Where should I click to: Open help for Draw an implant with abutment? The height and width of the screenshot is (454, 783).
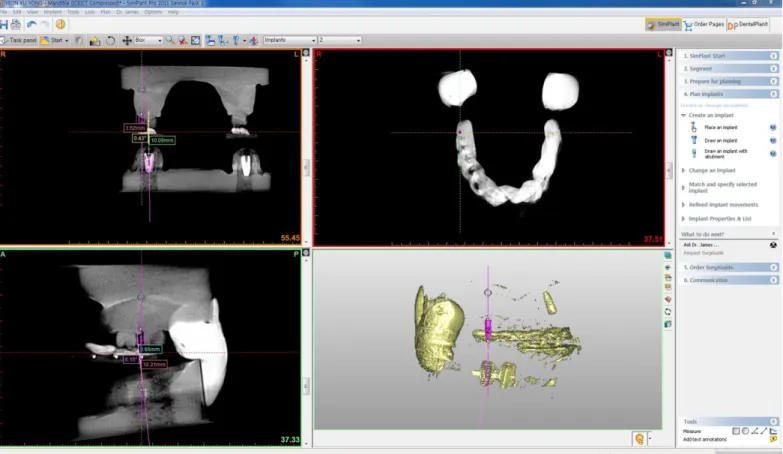point(773,153)
